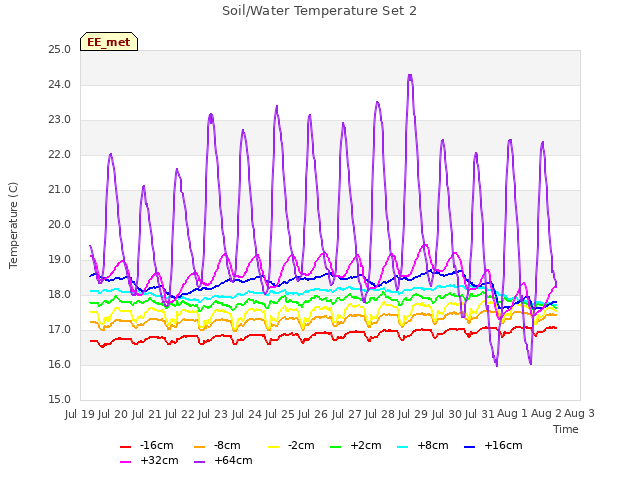Click the 23.0 y-axis tick label

pos(60,120)
